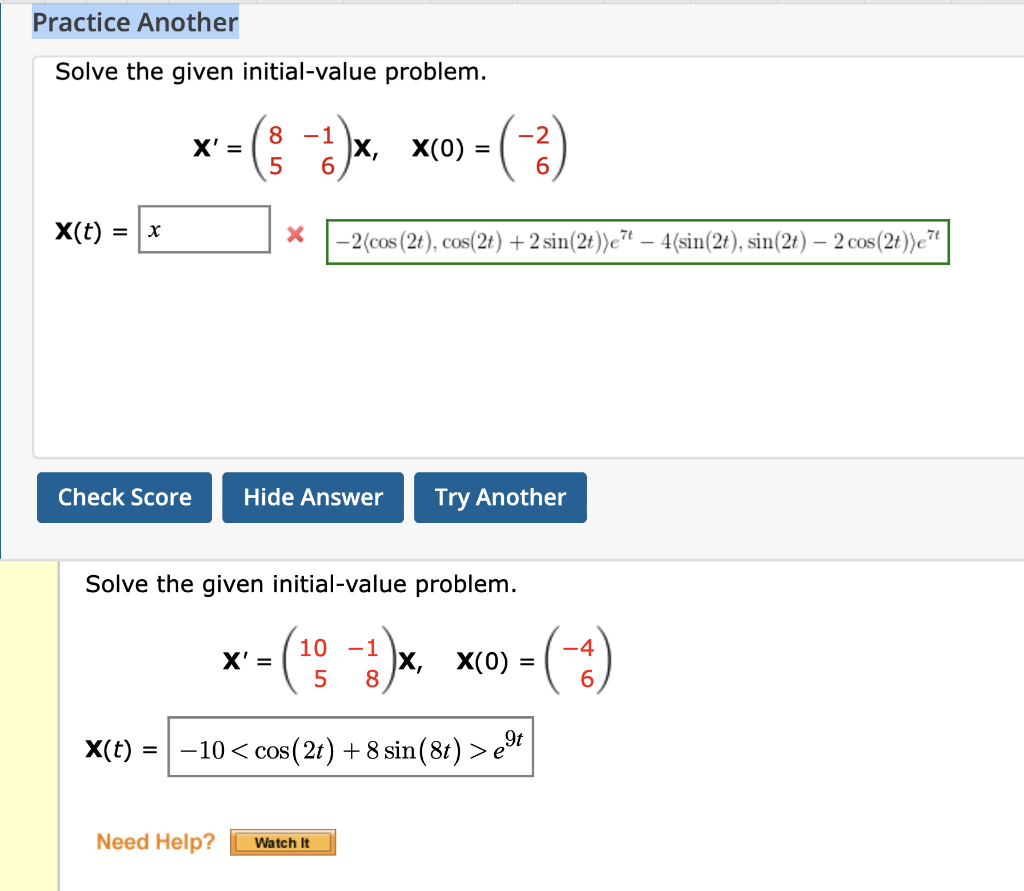Select the highlighted Practice Another header
Screen dimensions: 1024x891
(135, 22)
